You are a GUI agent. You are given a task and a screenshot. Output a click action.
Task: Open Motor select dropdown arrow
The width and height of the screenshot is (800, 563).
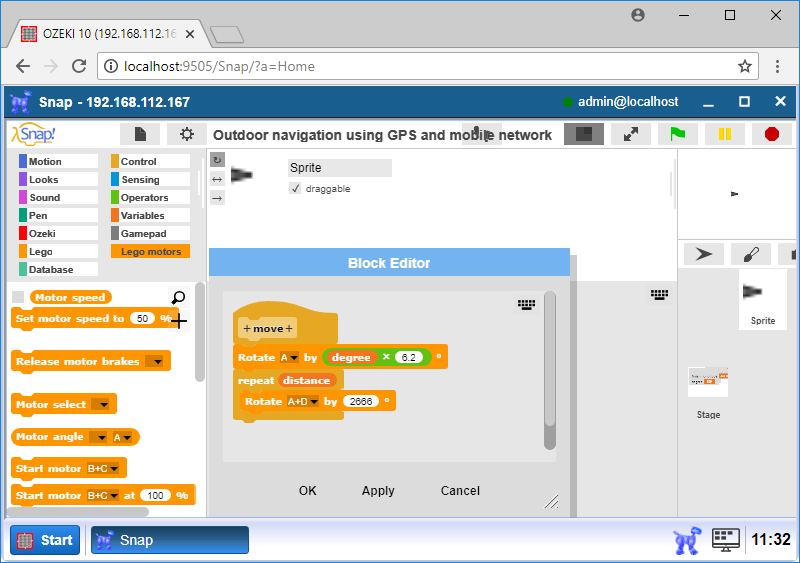(x=101, y=404)
